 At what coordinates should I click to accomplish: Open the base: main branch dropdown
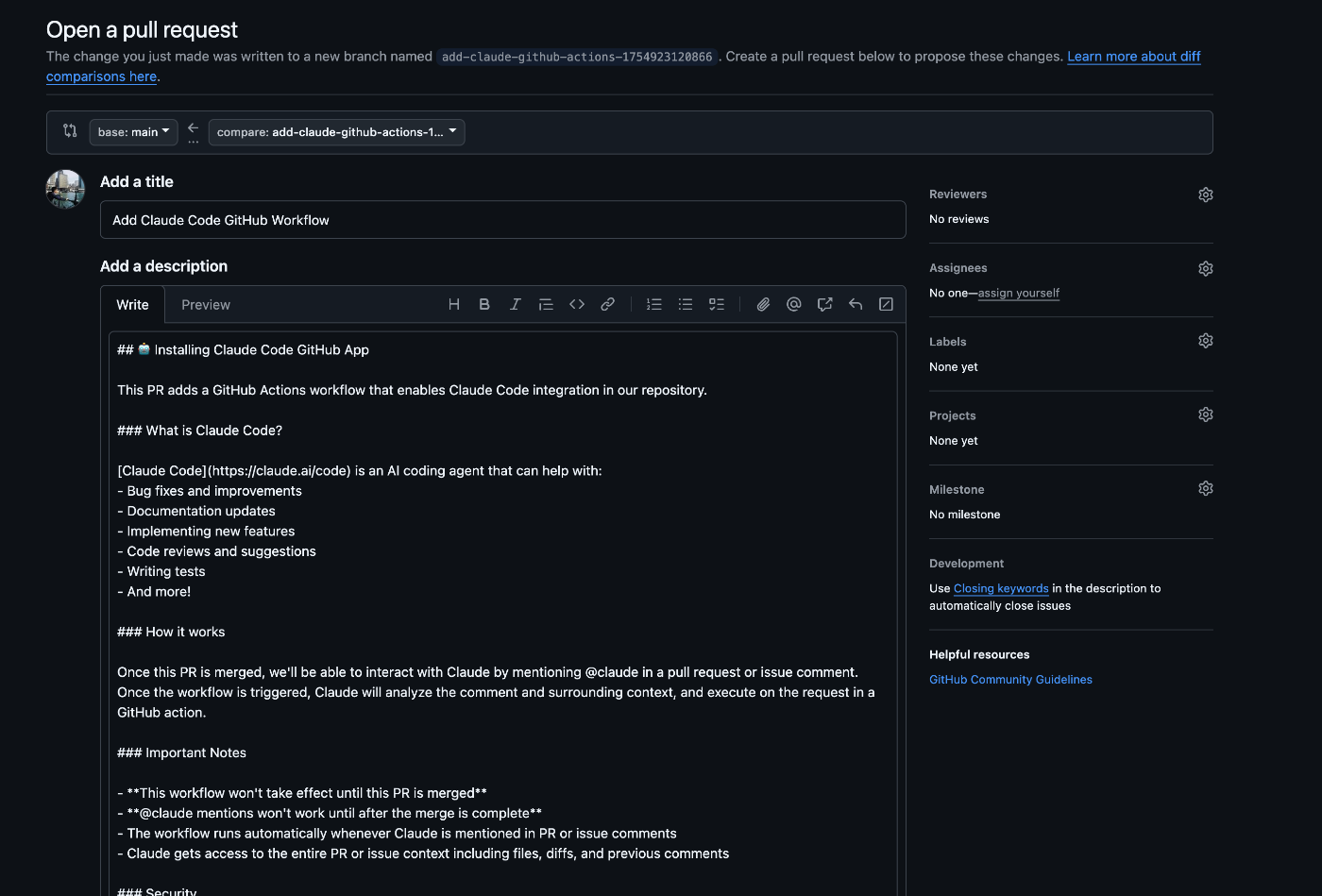134,132
